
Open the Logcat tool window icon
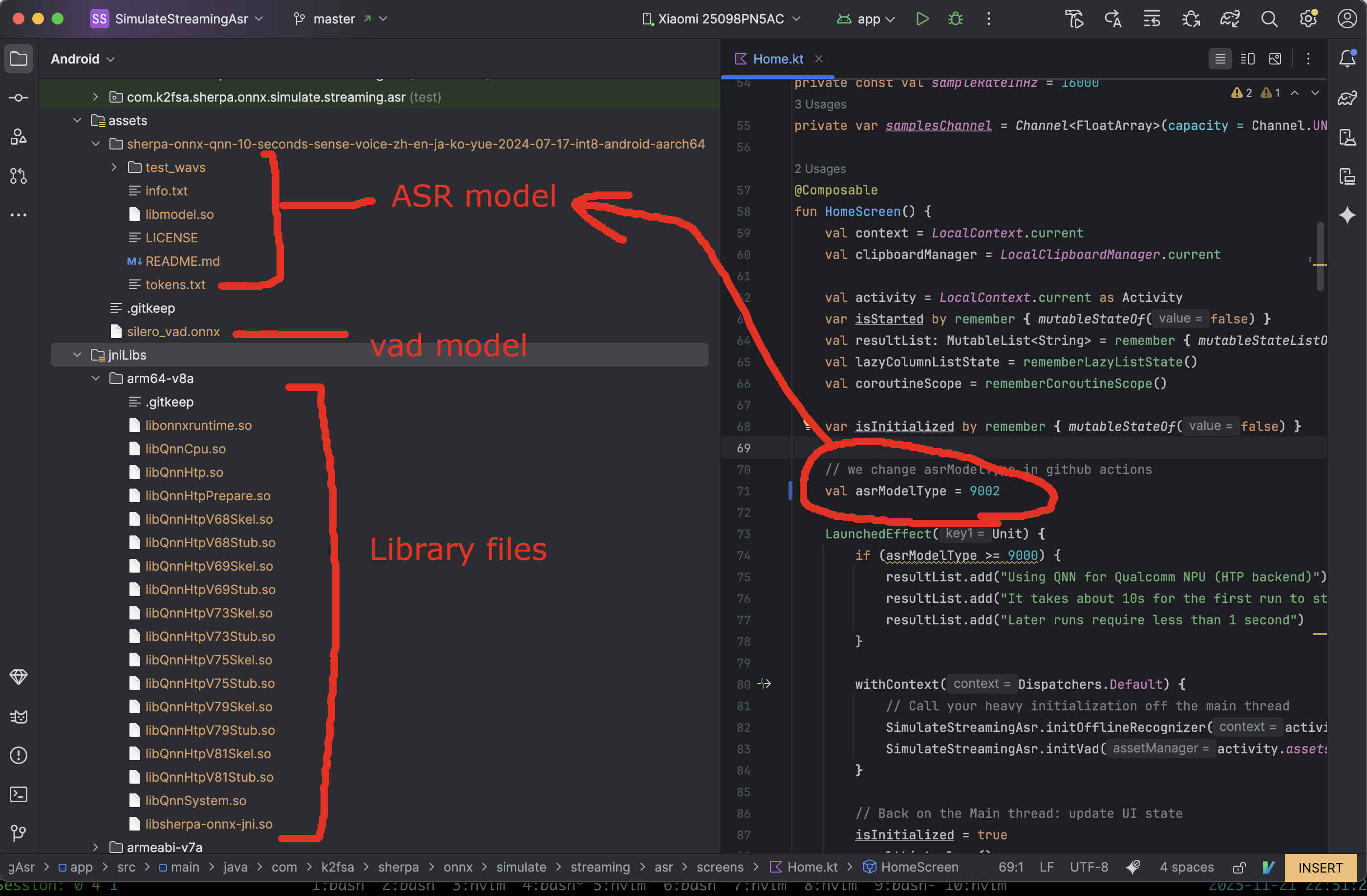[x=19, y=716]
